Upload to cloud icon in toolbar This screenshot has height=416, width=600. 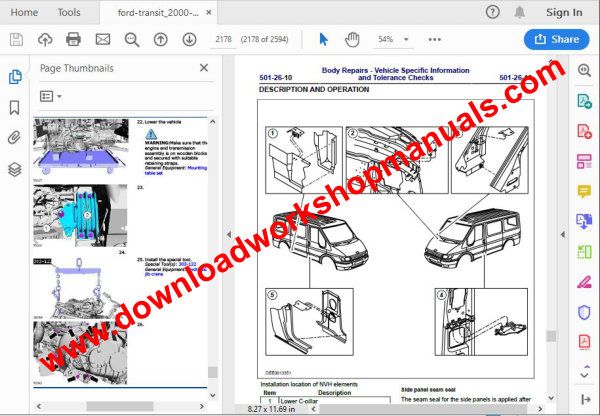tap(45, 39)
